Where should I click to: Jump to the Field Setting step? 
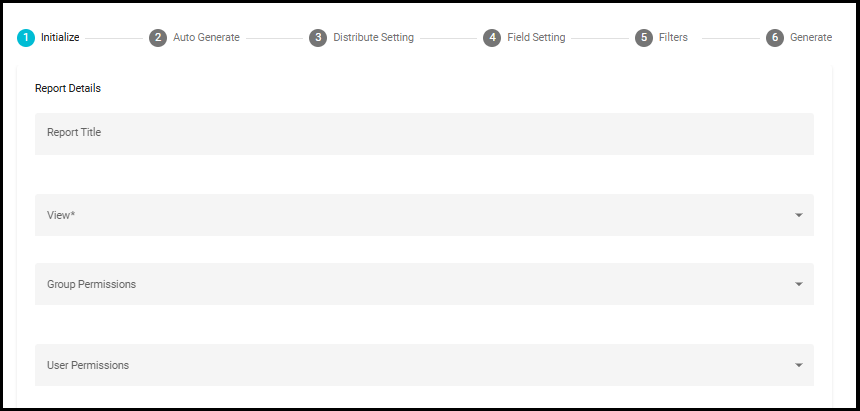536,37
